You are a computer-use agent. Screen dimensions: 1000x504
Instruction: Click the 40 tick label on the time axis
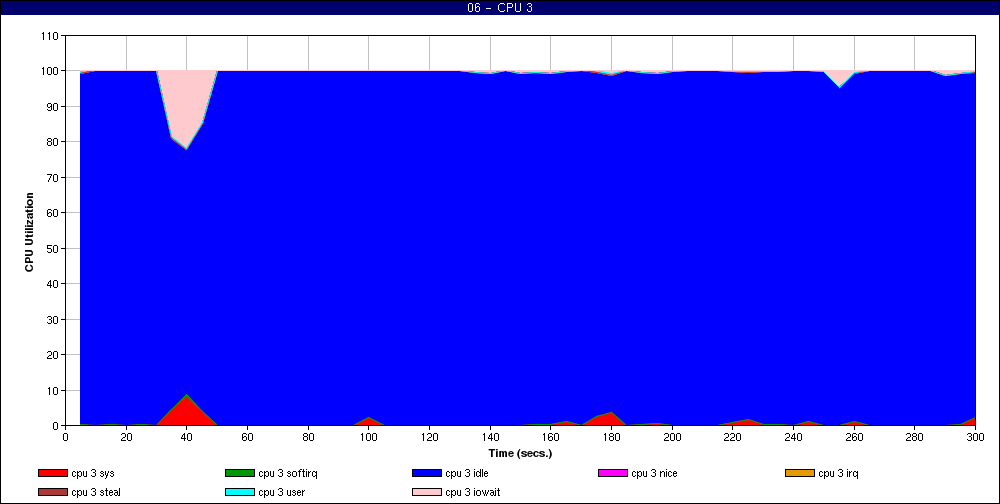coord(186,437)
